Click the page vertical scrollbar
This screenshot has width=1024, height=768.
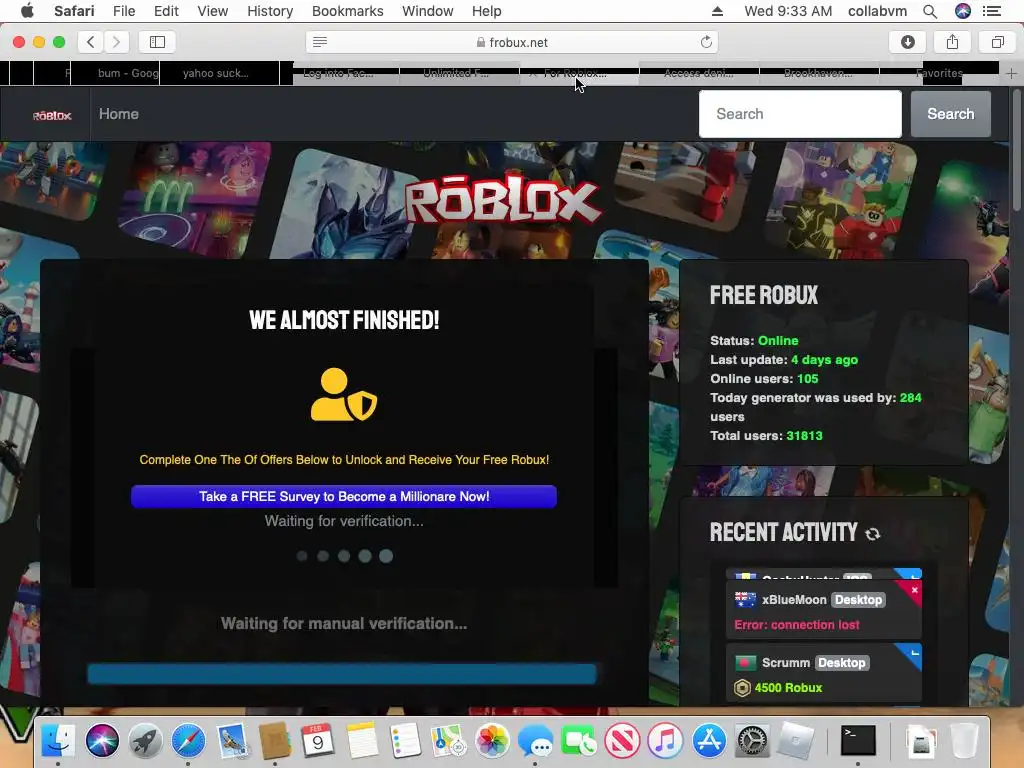pyautogui.click(x=1016, y=150)
